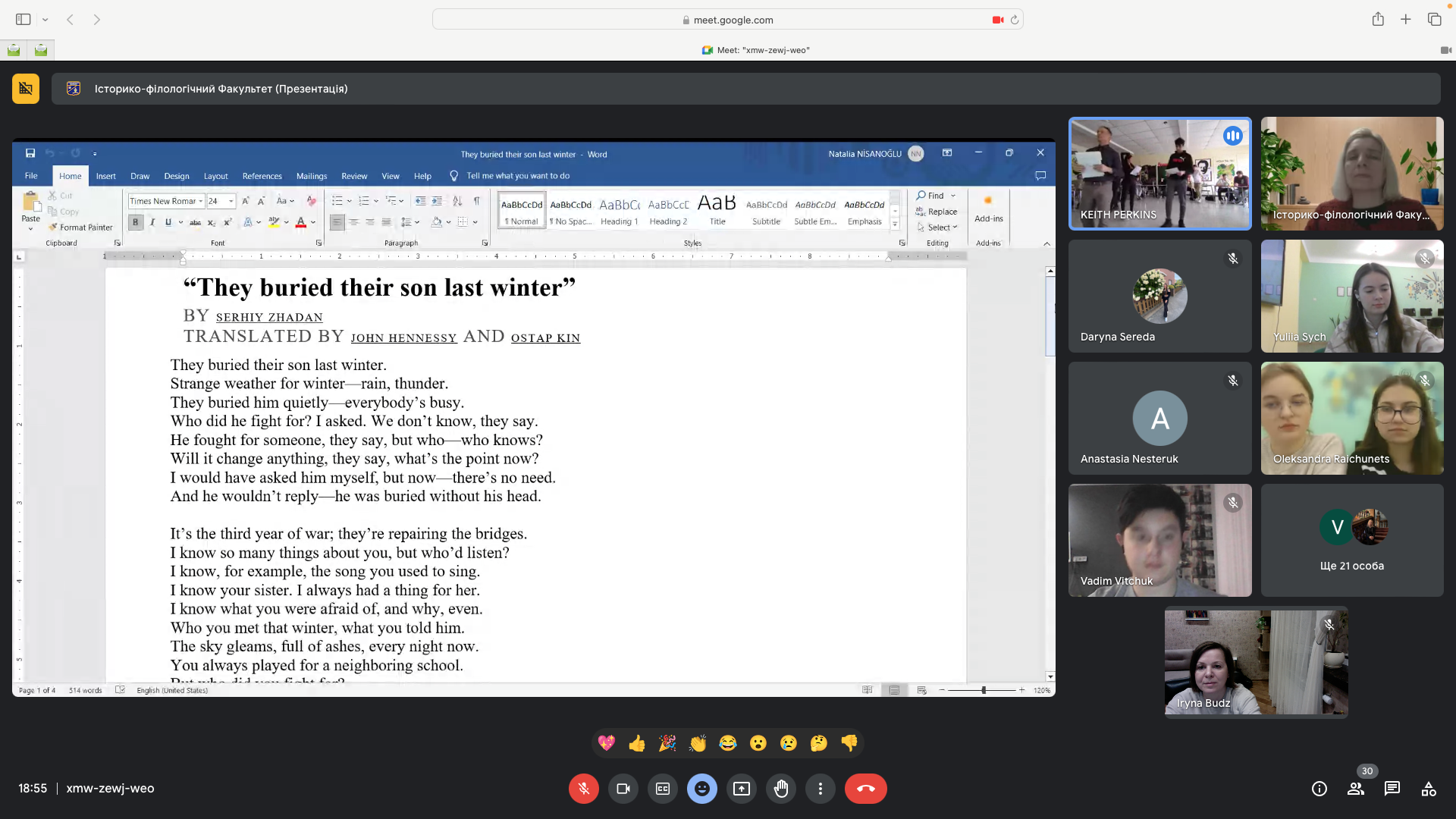The image size is (1456, 819).
Task: Expand Safari tab group dropdown chevron
Action: pyautogui.click(x=45, y=20)
